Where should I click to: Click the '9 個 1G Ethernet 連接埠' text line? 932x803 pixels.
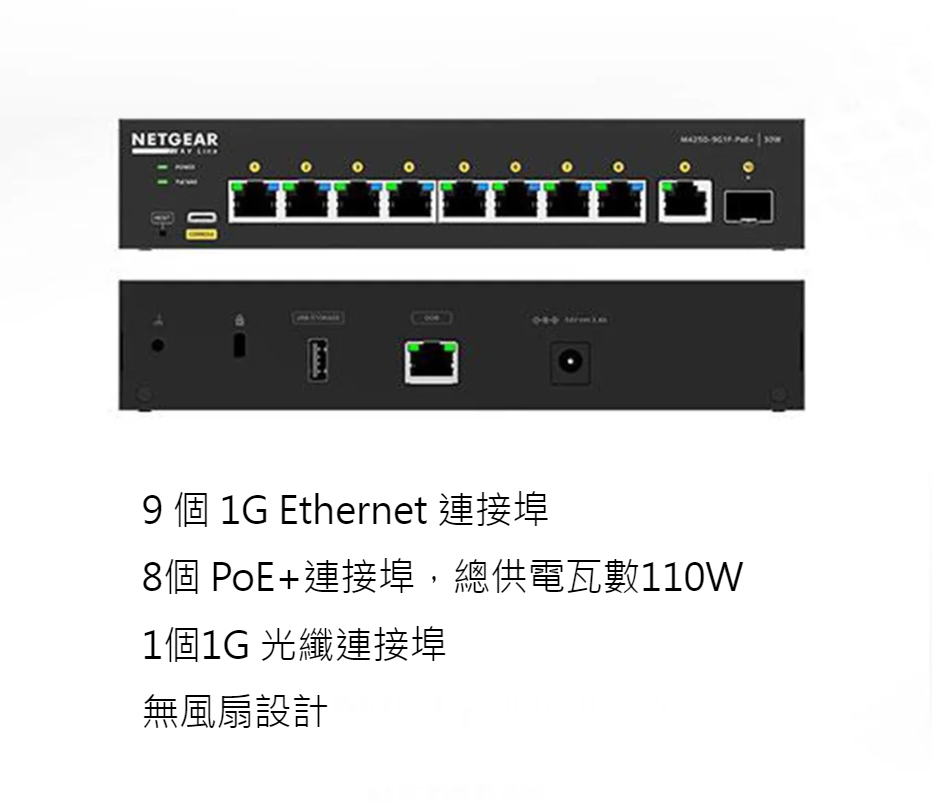coord(345,510)
